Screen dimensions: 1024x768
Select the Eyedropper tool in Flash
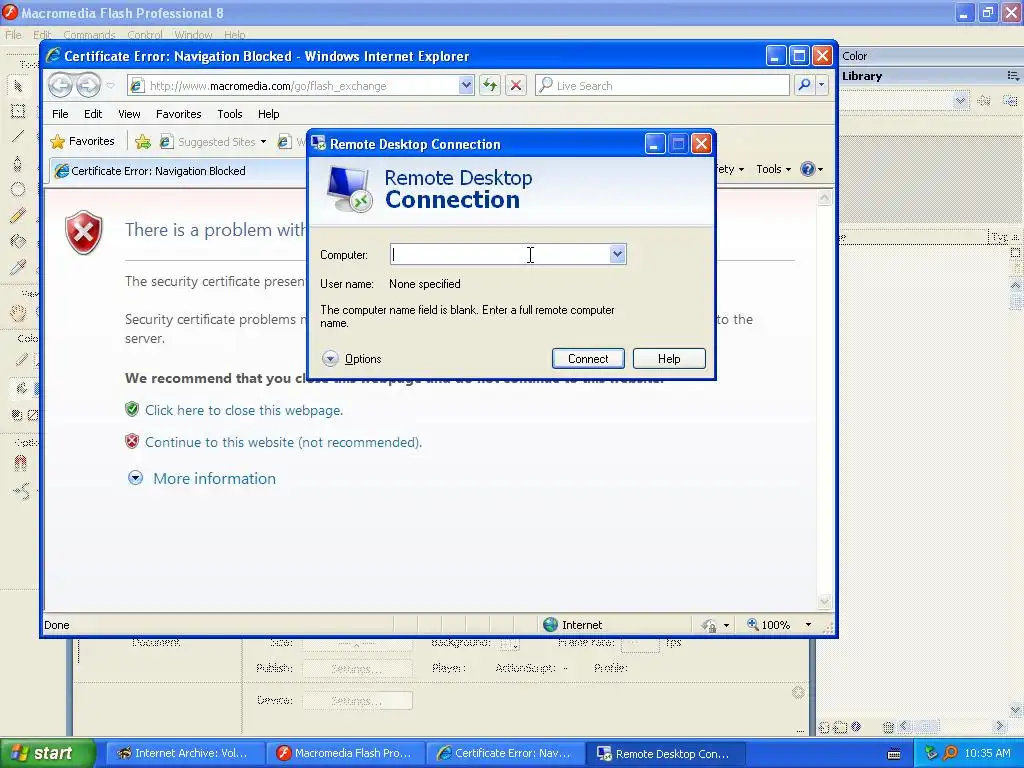click(x=18, y=266)
